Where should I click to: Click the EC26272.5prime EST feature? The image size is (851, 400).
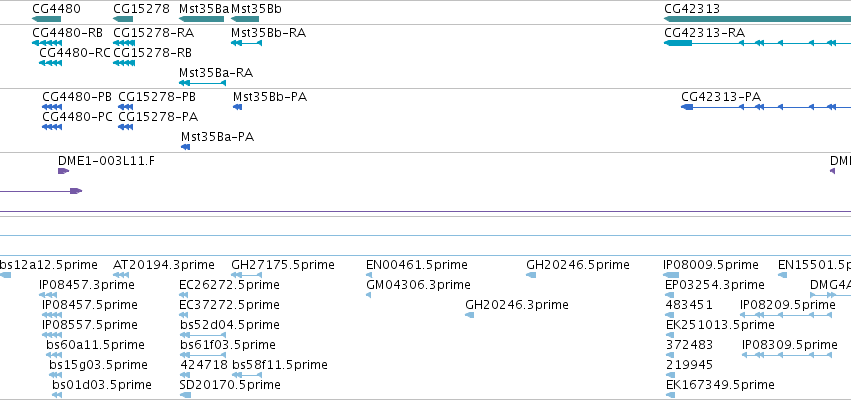click(185, 295)
